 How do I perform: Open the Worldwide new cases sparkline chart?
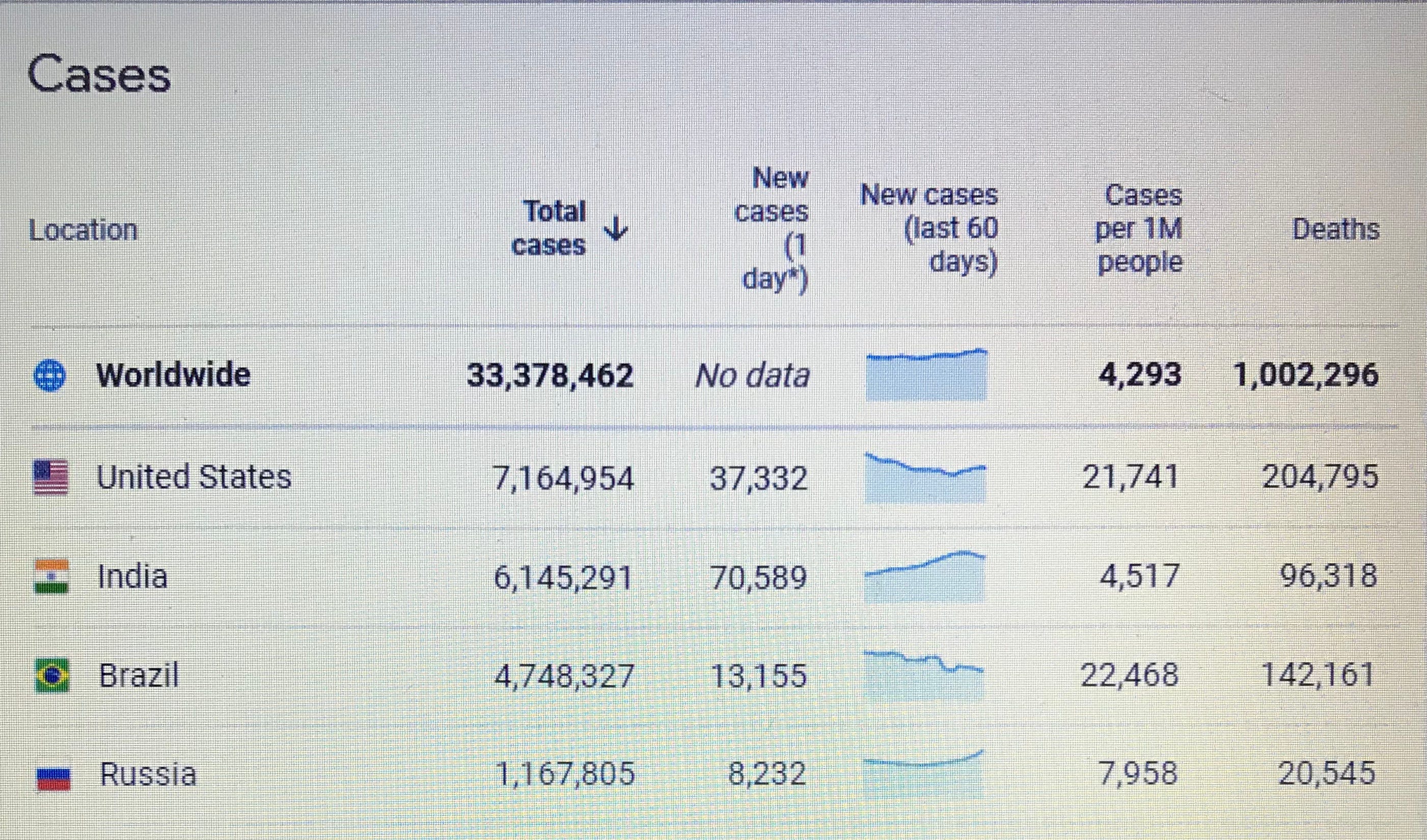point(926,375)
